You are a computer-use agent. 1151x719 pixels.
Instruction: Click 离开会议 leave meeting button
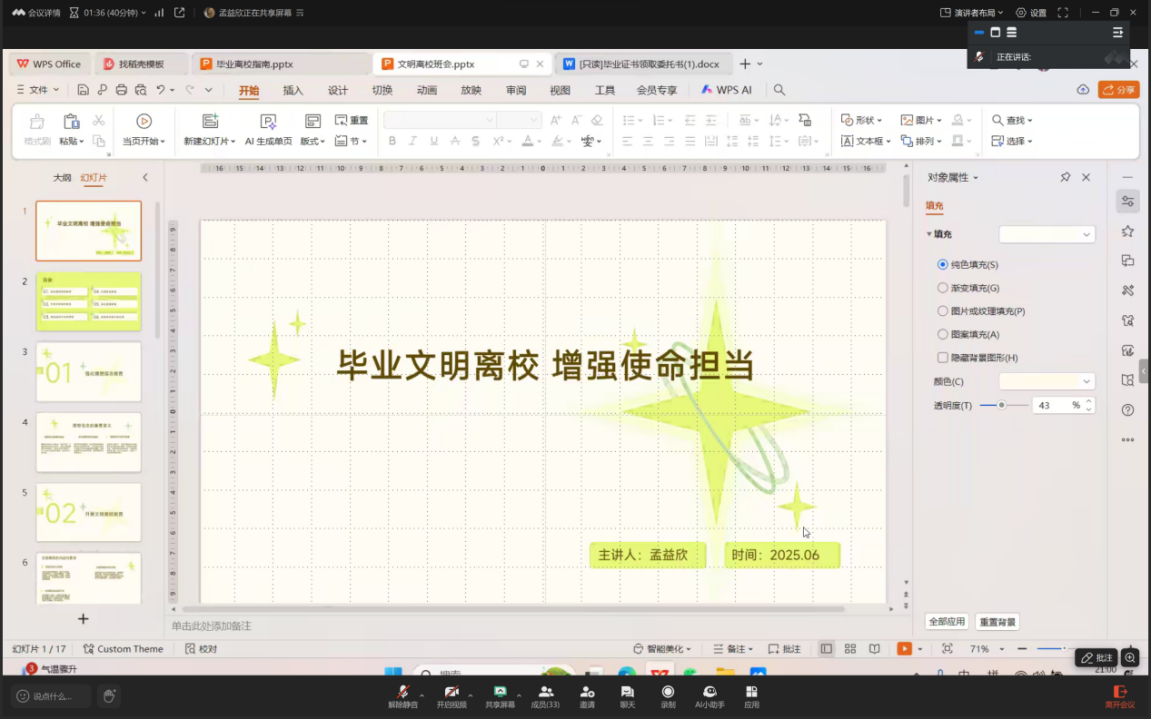tap(1119, 696)
